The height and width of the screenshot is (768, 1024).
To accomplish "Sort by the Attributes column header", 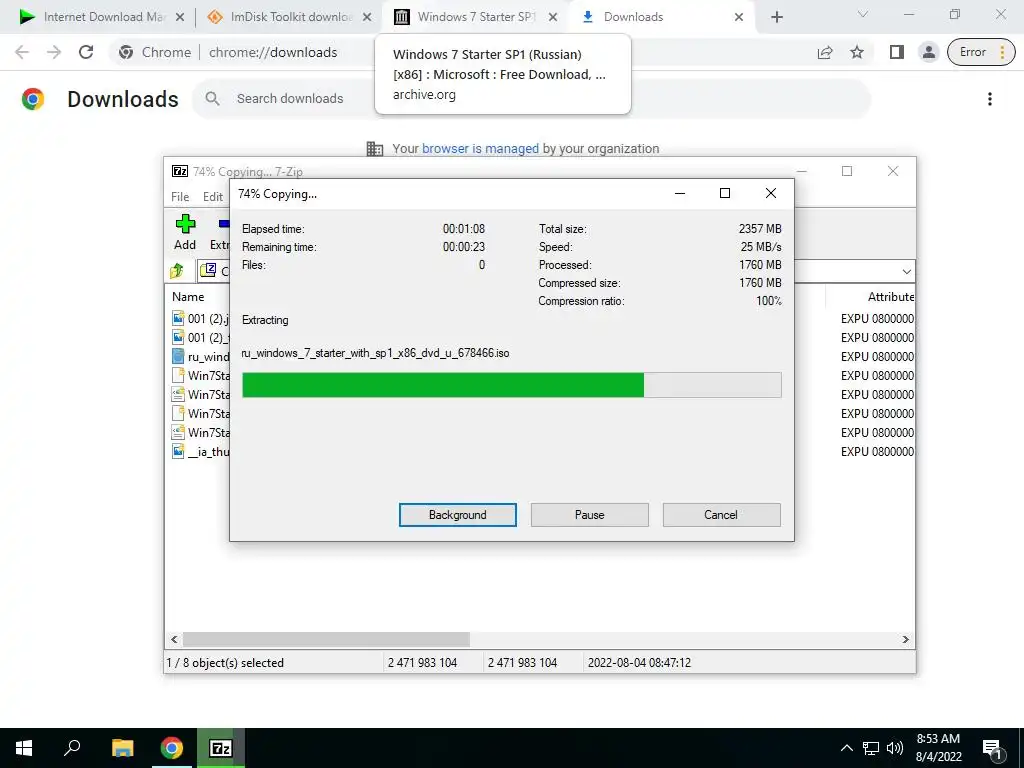I will pyautogui.click(x=891, y=296).
